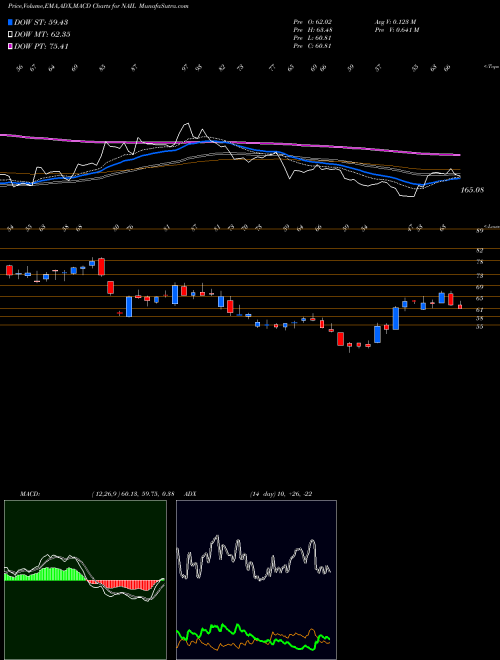Select the 'DOW ST: 59.43' legend label
Viewport: 500px width, 660px height.
pos(41,22)
